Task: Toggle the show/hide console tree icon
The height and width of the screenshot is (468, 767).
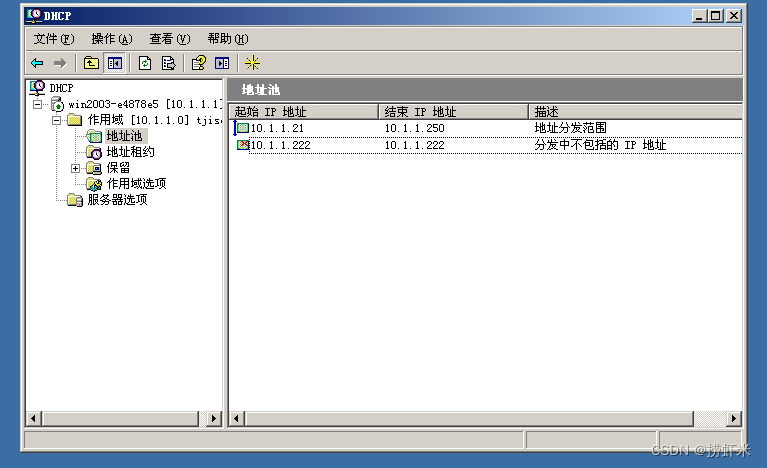Action: pos(115,63)
